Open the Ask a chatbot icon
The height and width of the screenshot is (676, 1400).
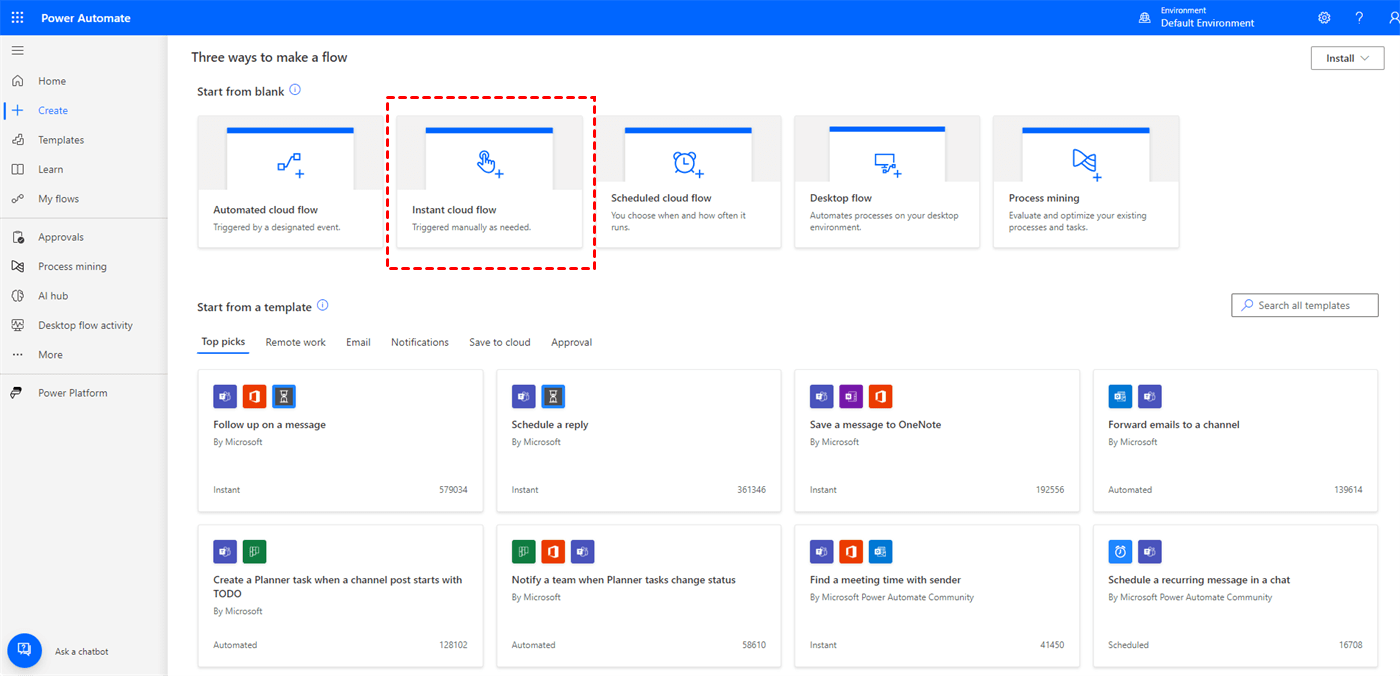(24, 650)
